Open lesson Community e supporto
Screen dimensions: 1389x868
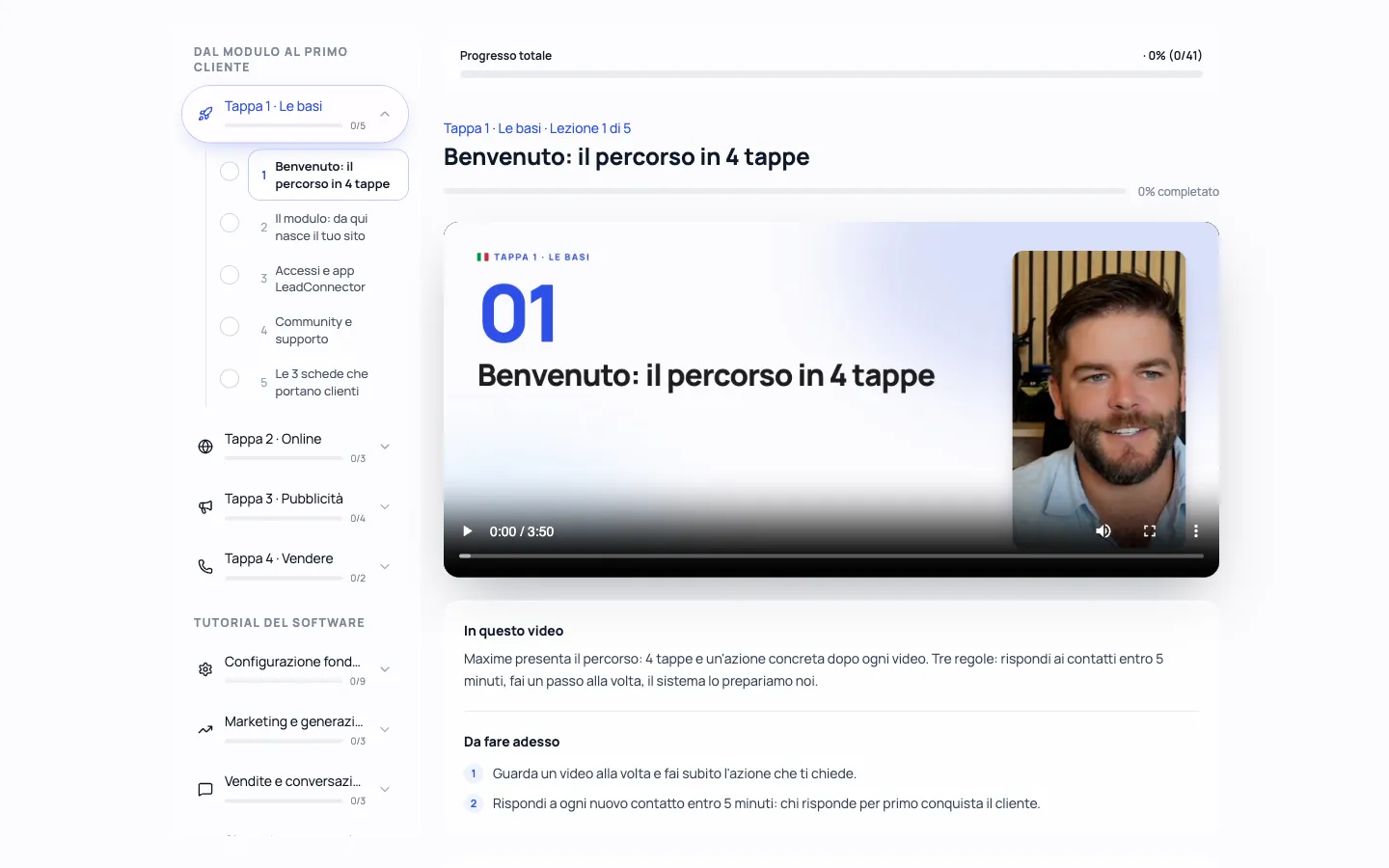328,330
